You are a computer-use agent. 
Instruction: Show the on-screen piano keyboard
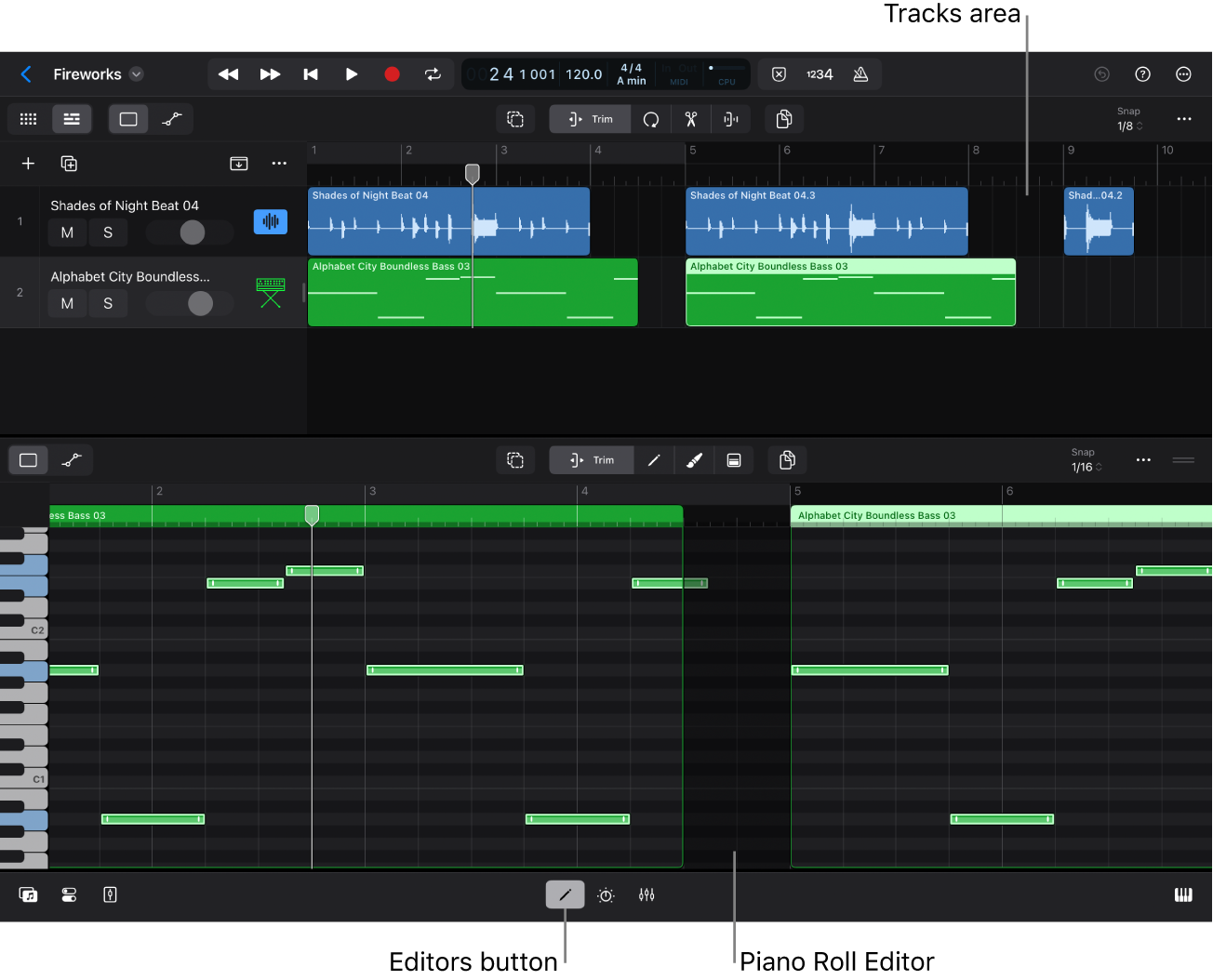pos(1183,894)
